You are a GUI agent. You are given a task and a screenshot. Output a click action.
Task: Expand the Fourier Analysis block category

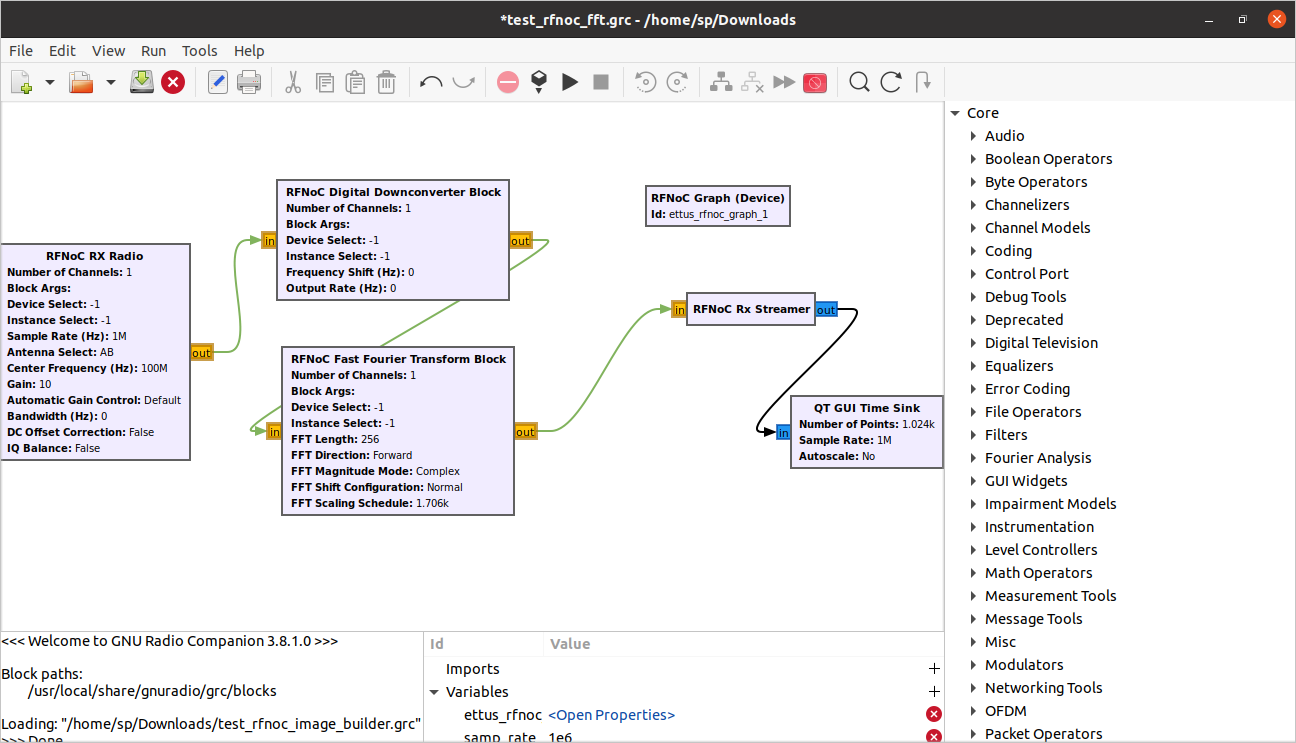pos(973,458)
